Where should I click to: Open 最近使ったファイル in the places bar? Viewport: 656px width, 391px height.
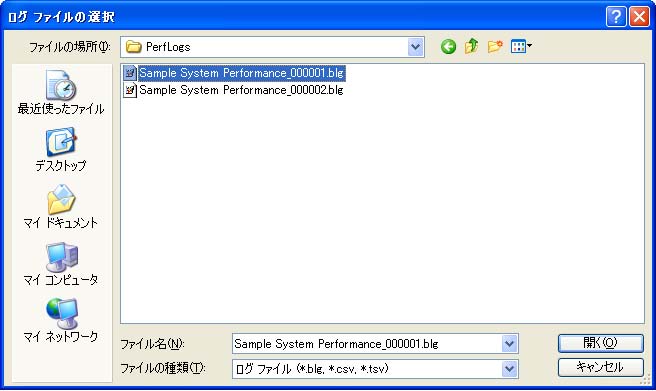click(61, 93)
